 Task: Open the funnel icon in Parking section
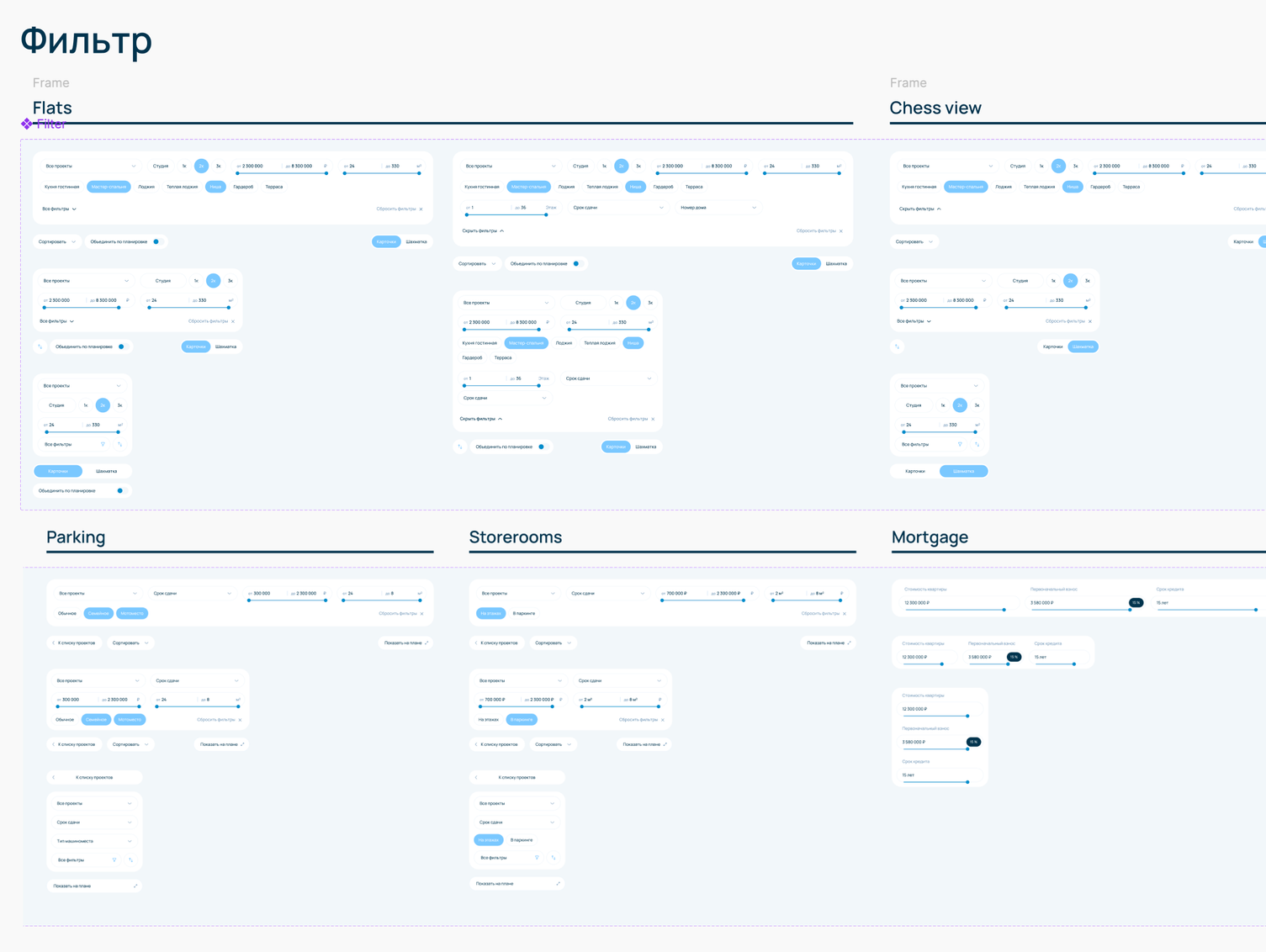tap(114, 859)
